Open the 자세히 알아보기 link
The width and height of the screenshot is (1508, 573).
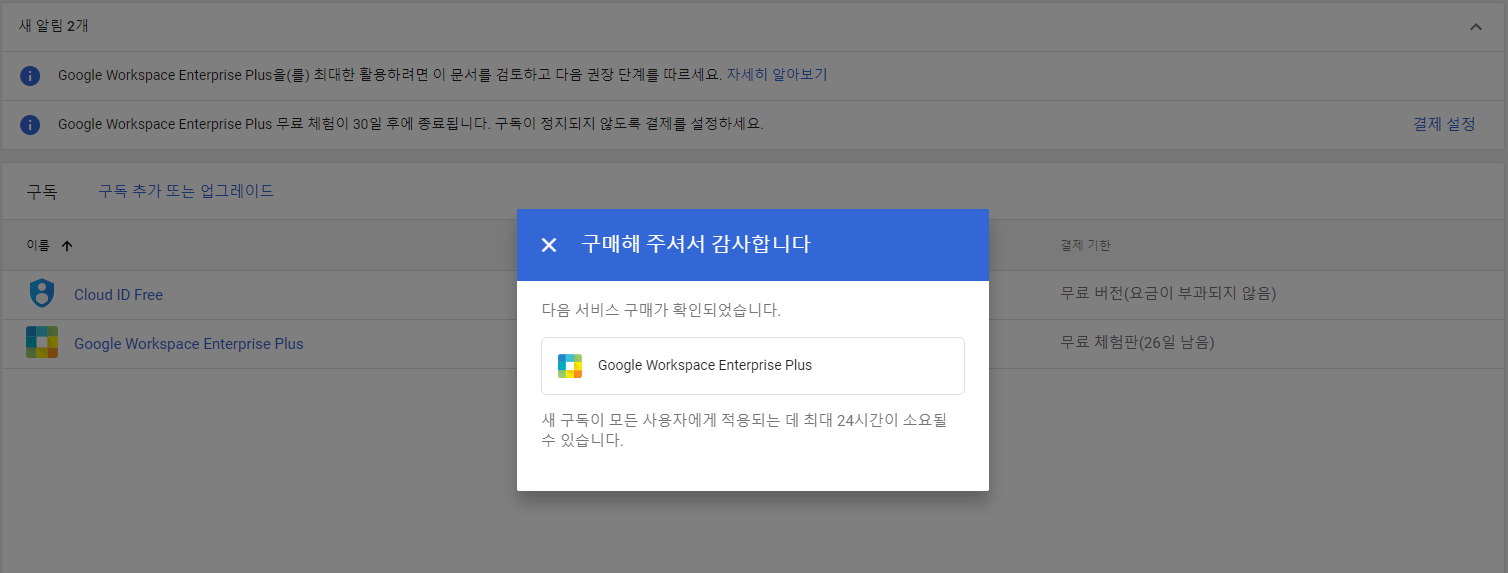(x=777, y=75)
